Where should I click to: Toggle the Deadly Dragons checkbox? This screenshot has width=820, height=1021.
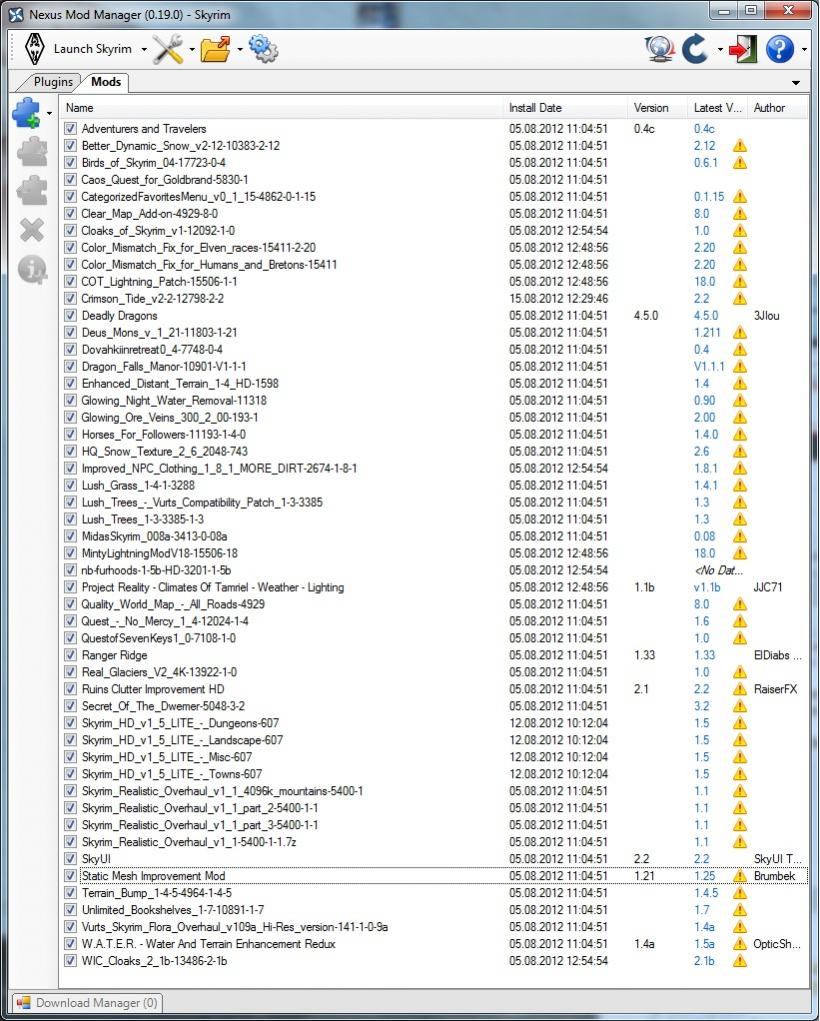(70, 315)
